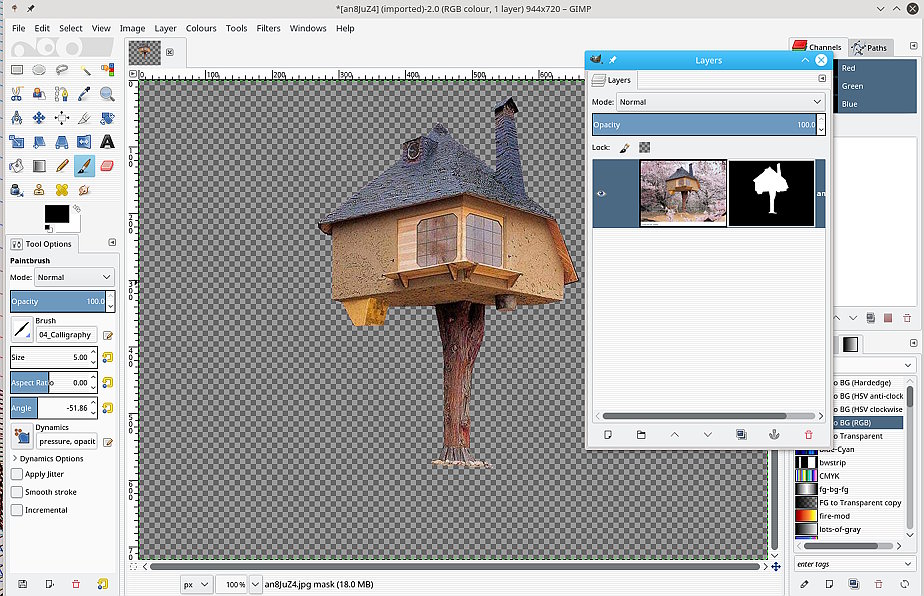This screenshot has height=596, width=924.
Task: Select the Smudge tool
Action: pos(85,190)
